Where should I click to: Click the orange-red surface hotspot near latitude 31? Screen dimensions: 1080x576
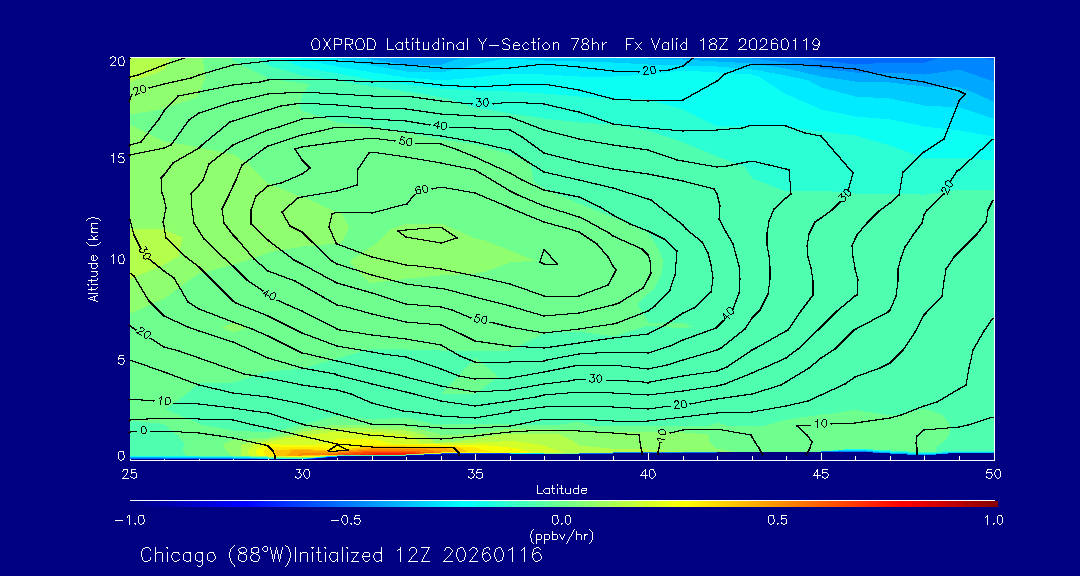pos(338,448)
